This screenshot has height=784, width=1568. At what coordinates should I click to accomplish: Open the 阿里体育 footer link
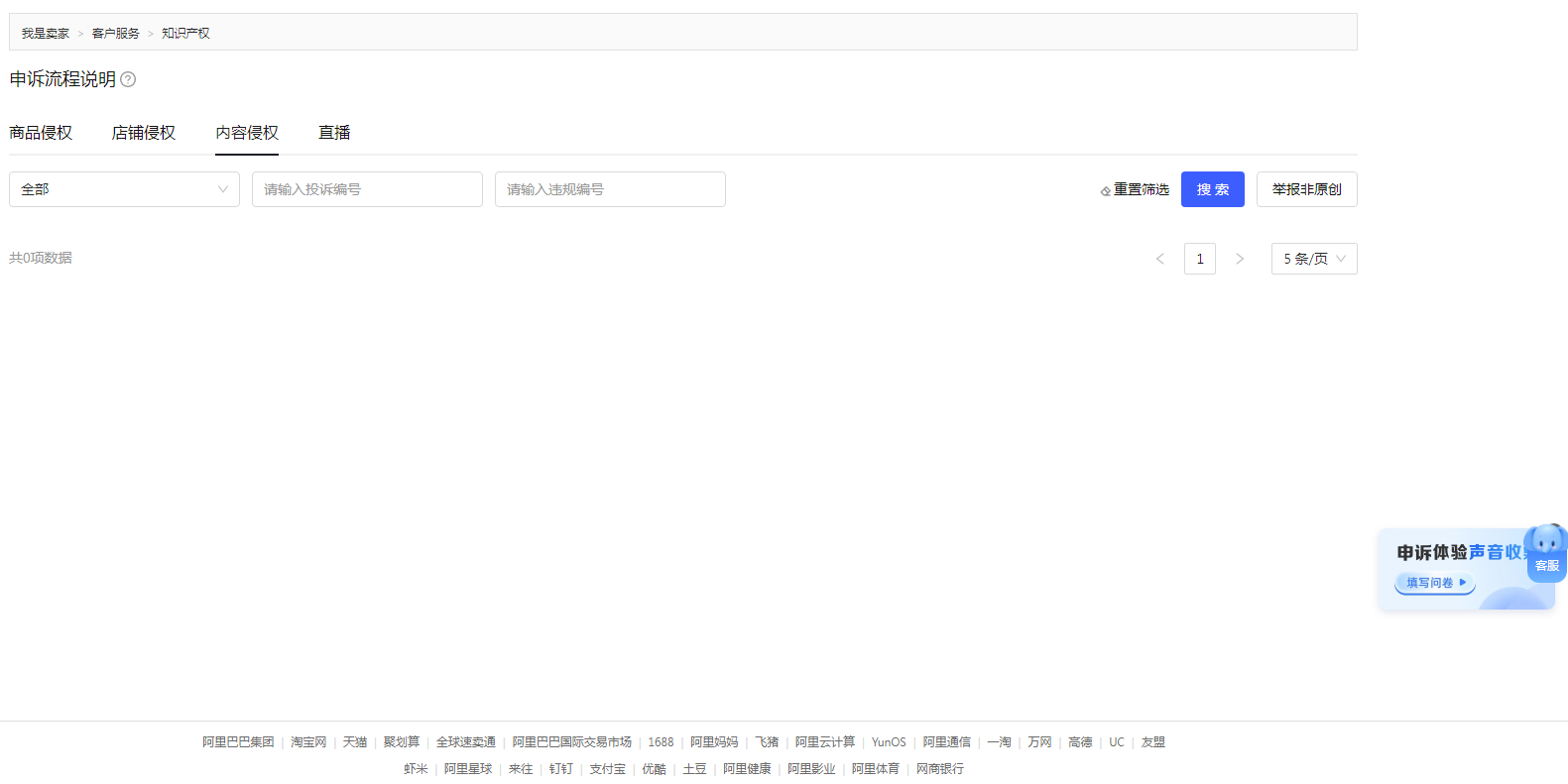(876, 769)
